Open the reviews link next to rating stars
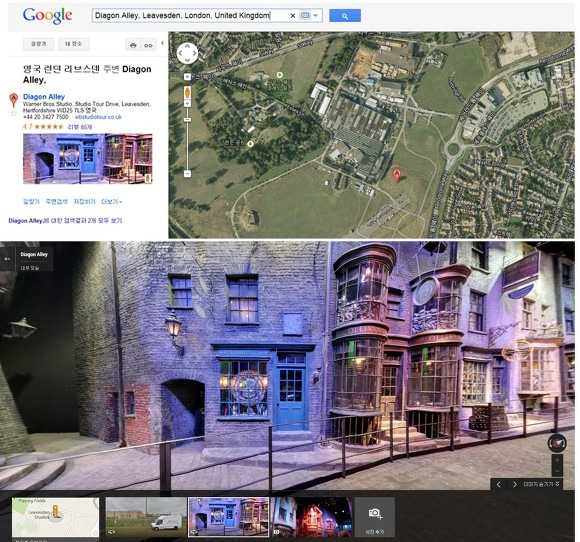The image size is (580, 542). click(x=80, y=127)
